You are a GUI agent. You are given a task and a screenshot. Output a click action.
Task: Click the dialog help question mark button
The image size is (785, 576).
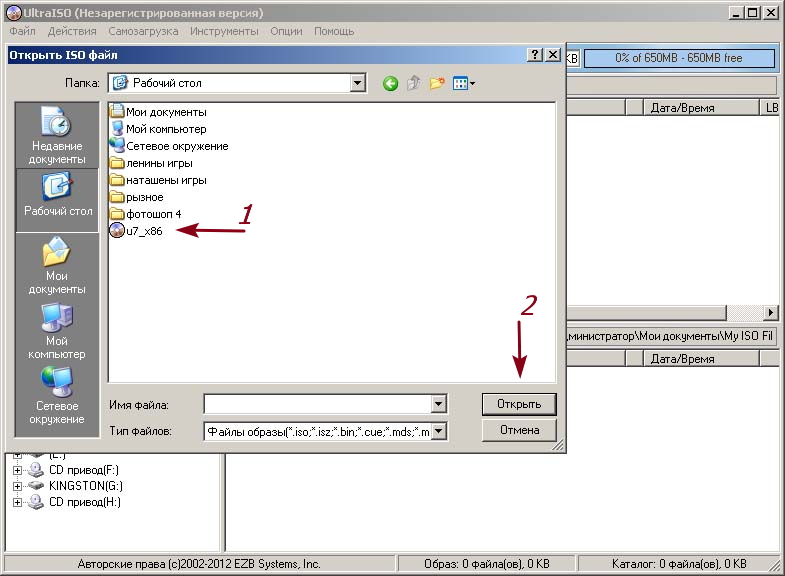pos(535,55)
